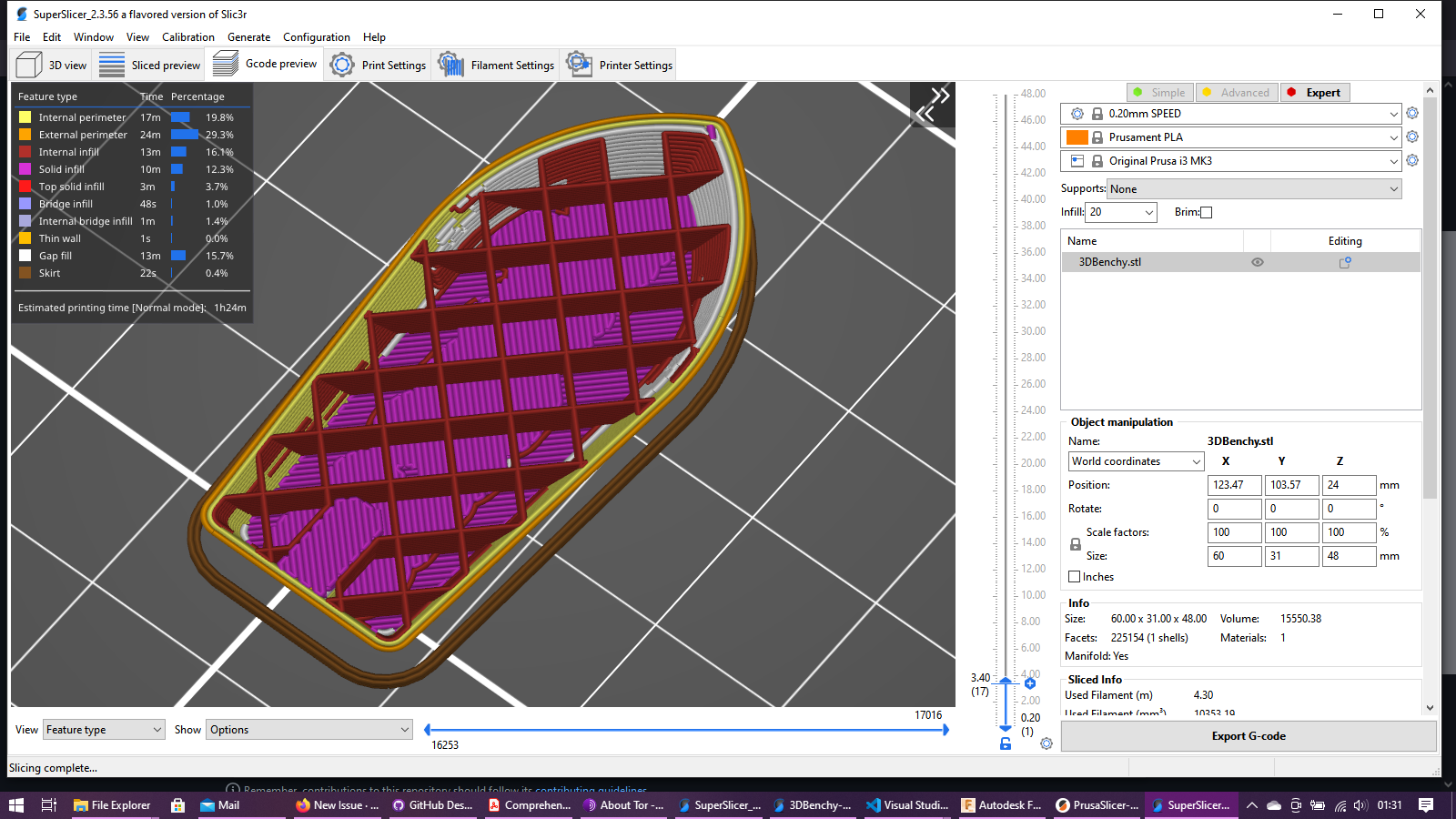This screenshot has height=819, width=1456.
Task: Click the orange filament color swatch
Action: point(1077,137)
